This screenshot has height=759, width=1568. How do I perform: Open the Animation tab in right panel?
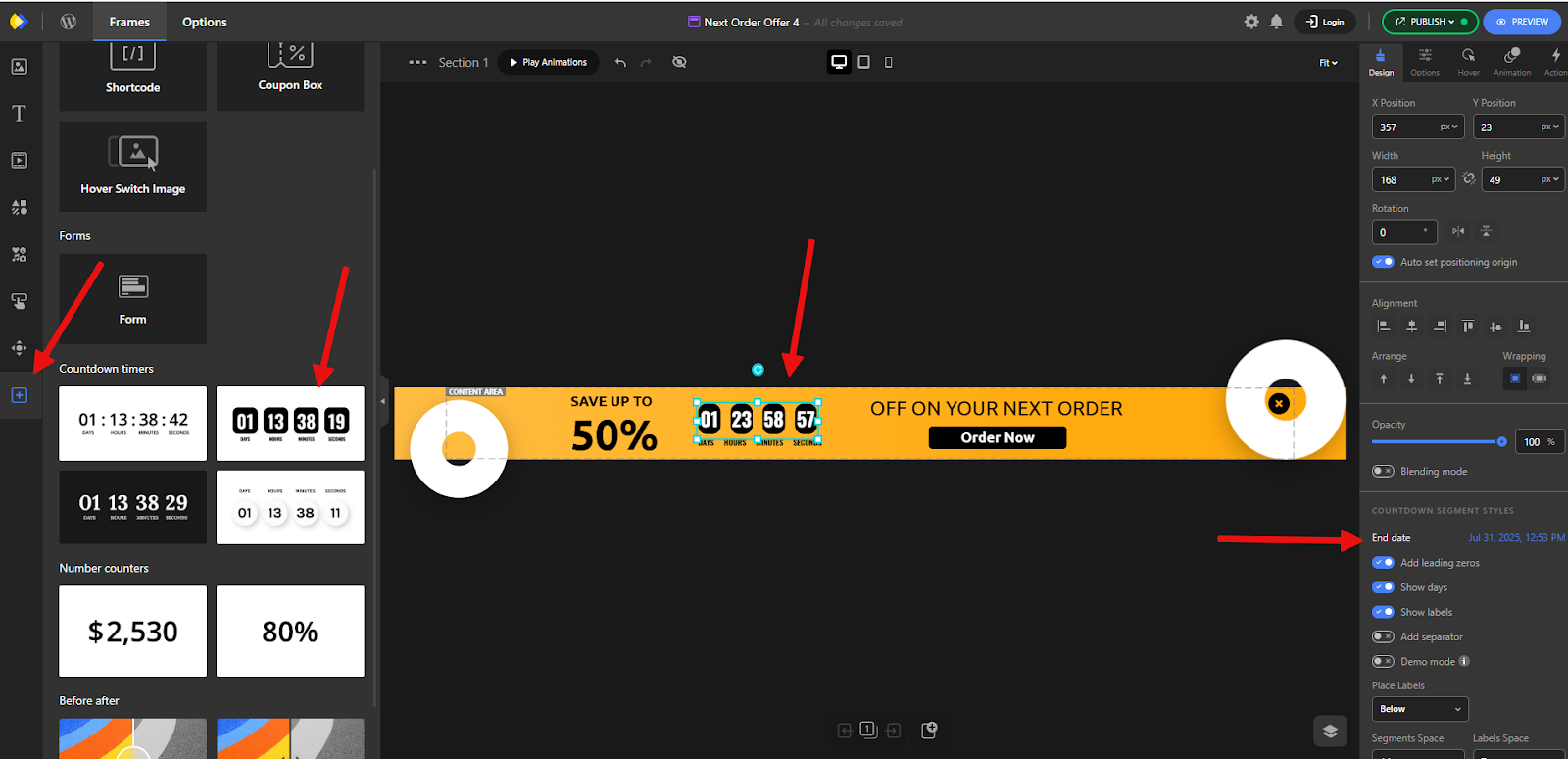(1511, 62)
